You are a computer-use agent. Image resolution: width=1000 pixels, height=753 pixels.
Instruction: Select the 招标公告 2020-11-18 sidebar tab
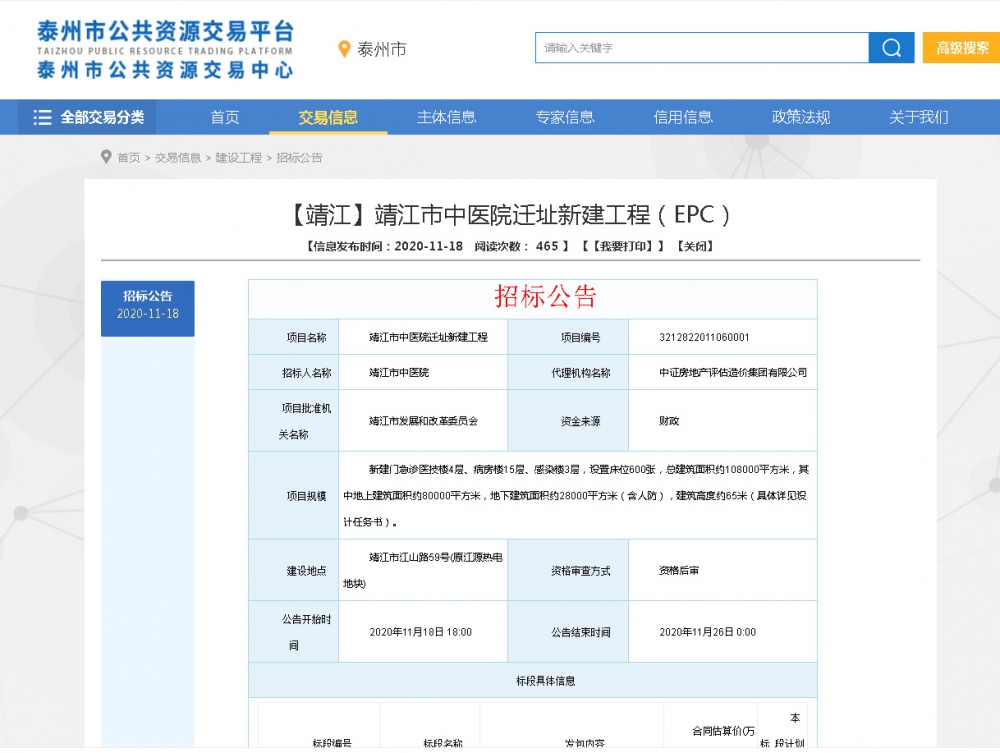tap(147, 309)
